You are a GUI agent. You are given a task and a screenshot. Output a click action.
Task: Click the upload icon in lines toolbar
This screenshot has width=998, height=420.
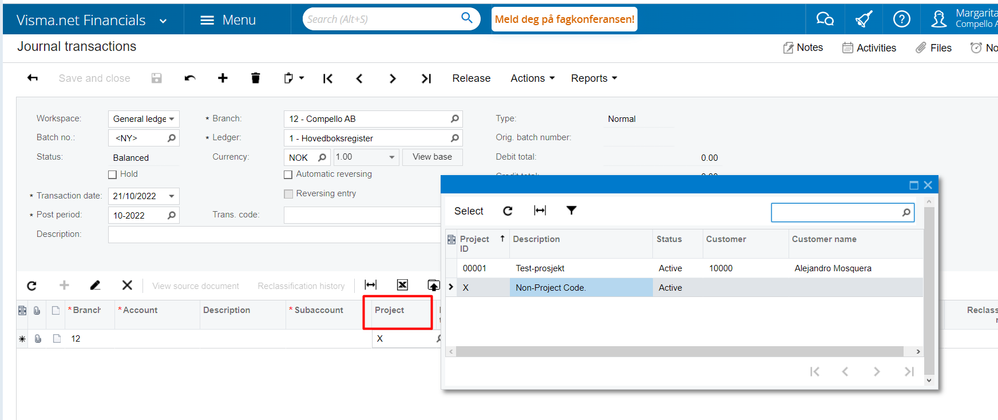point(433,286)
